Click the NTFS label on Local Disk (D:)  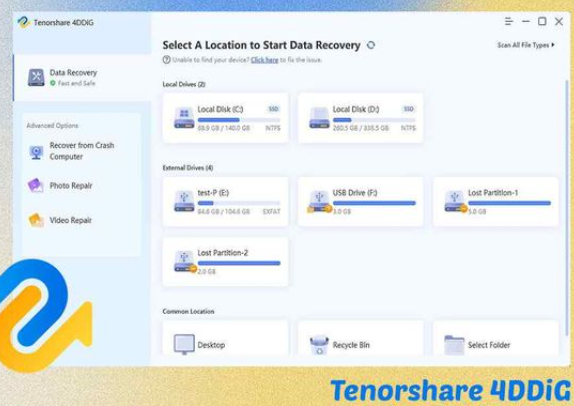click(408, 128)
